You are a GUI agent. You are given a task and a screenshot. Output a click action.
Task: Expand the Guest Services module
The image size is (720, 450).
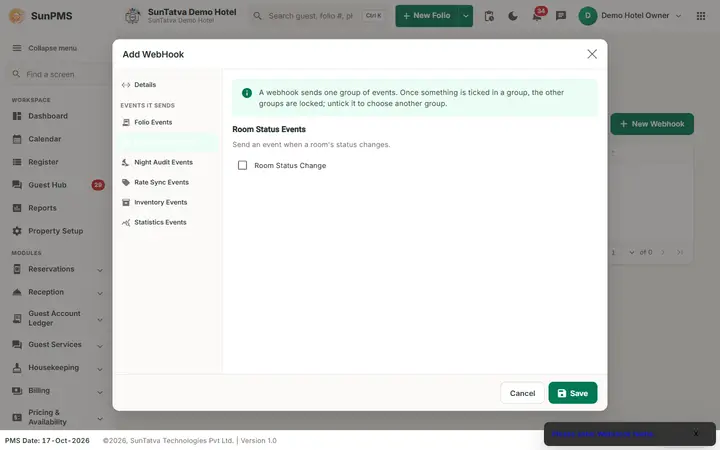coord(57,345)
